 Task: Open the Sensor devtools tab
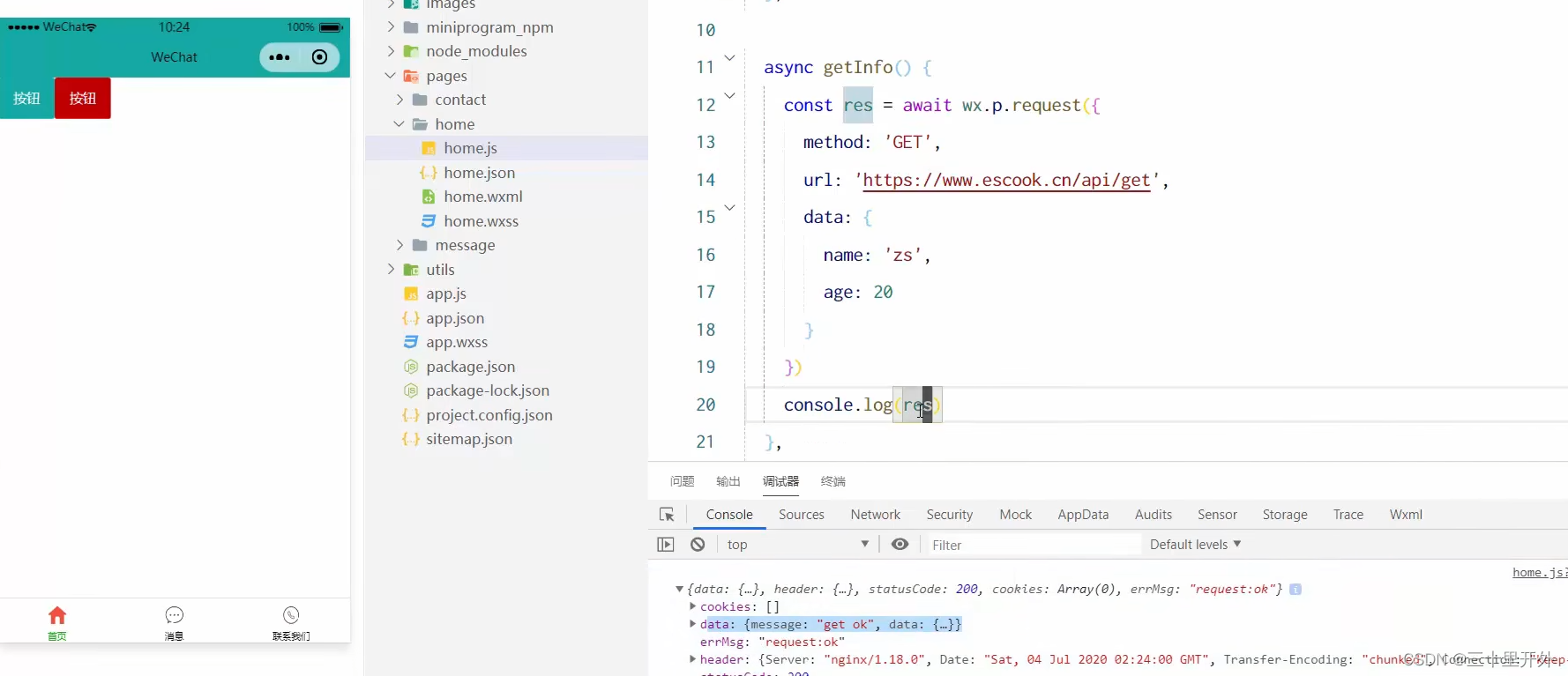[1217, 515]
